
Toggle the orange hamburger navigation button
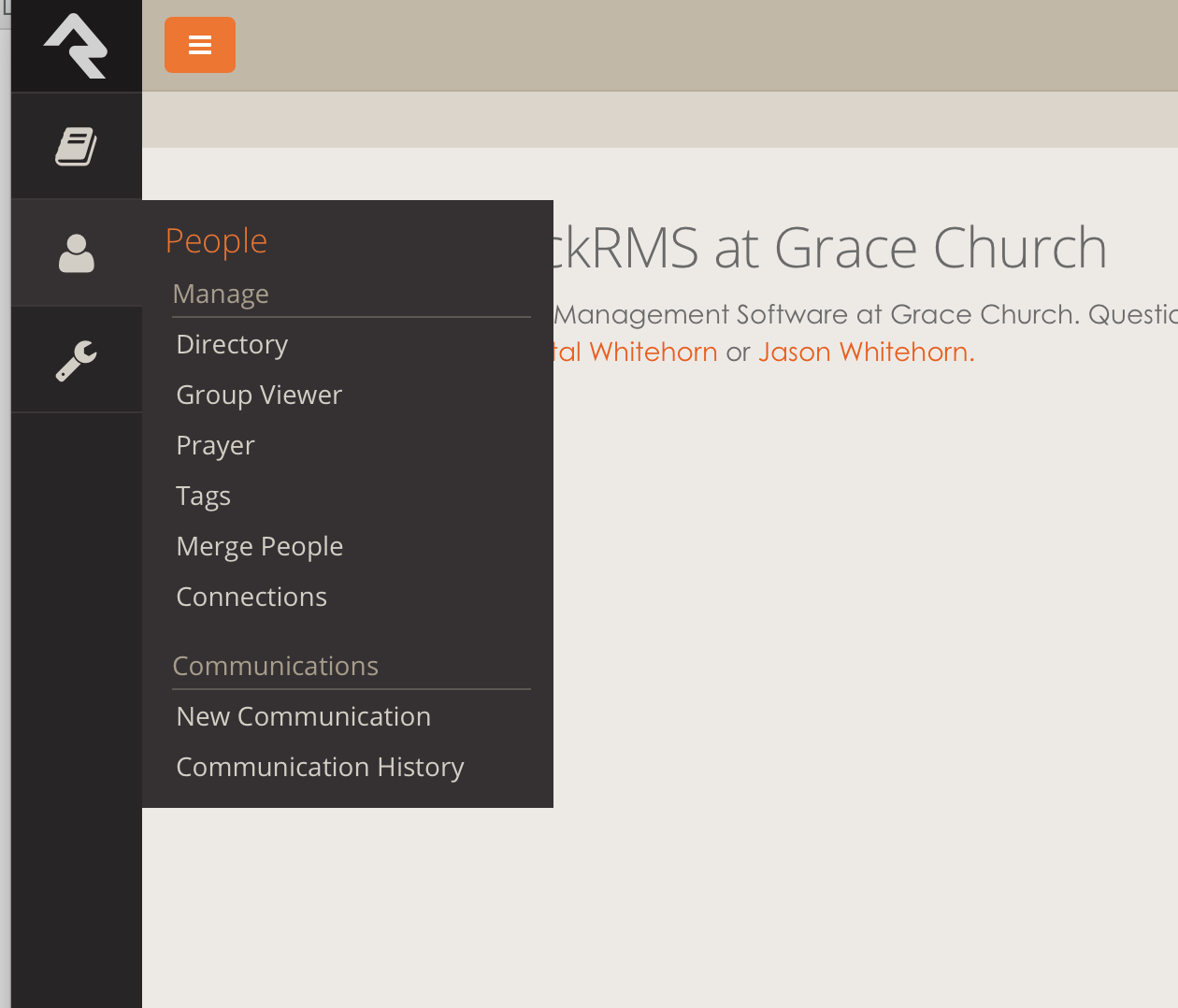point(200,45)
